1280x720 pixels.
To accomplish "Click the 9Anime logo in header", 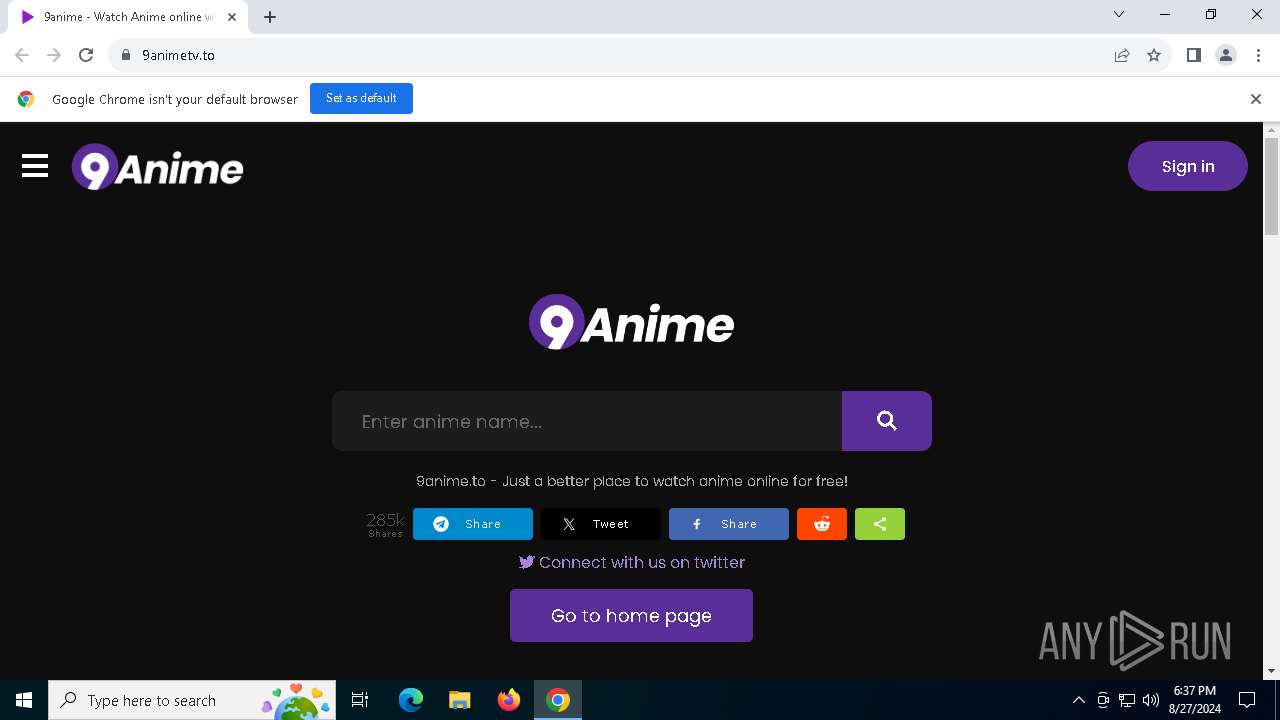I will click(x=157, y=167).
